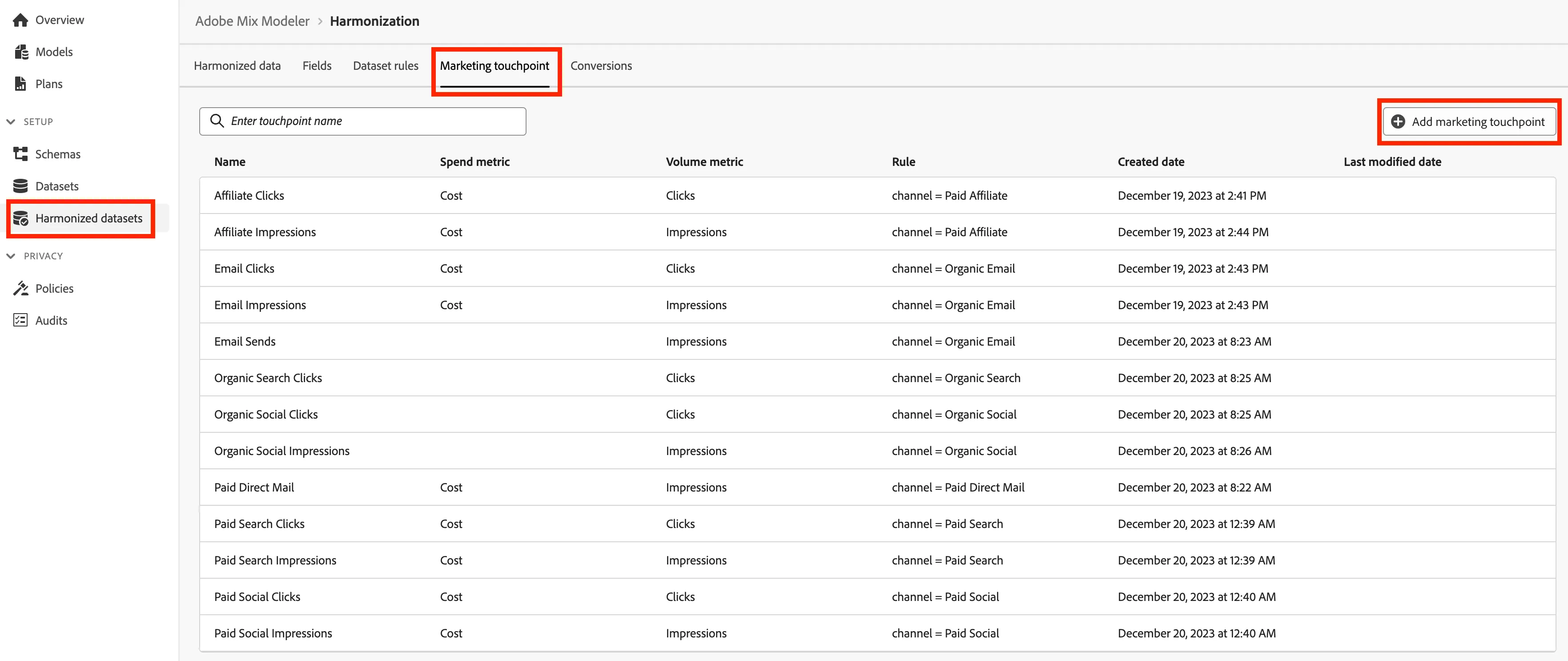Click the Datasets database icon

click(x=20, y=185)
